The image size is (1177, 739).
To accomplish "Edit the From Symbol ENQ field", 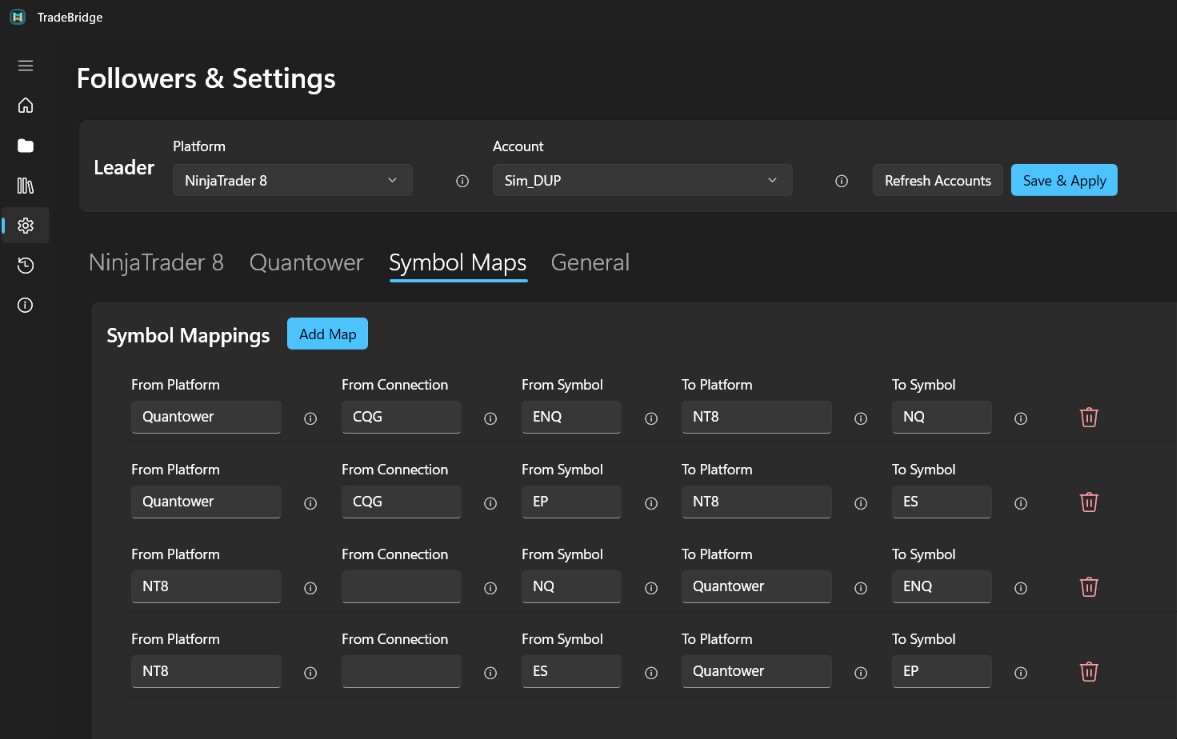I will click(571, 417).
